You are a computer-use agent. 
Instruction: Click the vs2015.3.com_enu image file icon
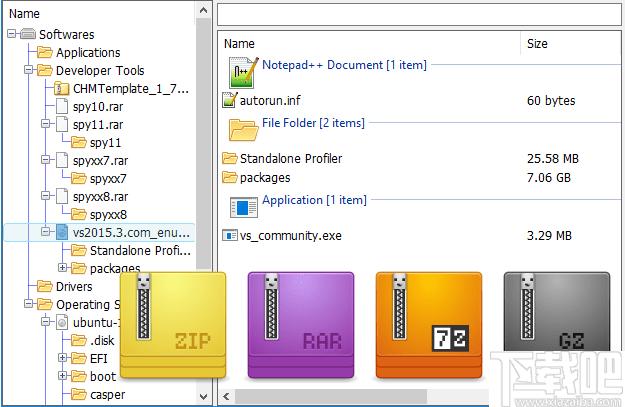62,232
